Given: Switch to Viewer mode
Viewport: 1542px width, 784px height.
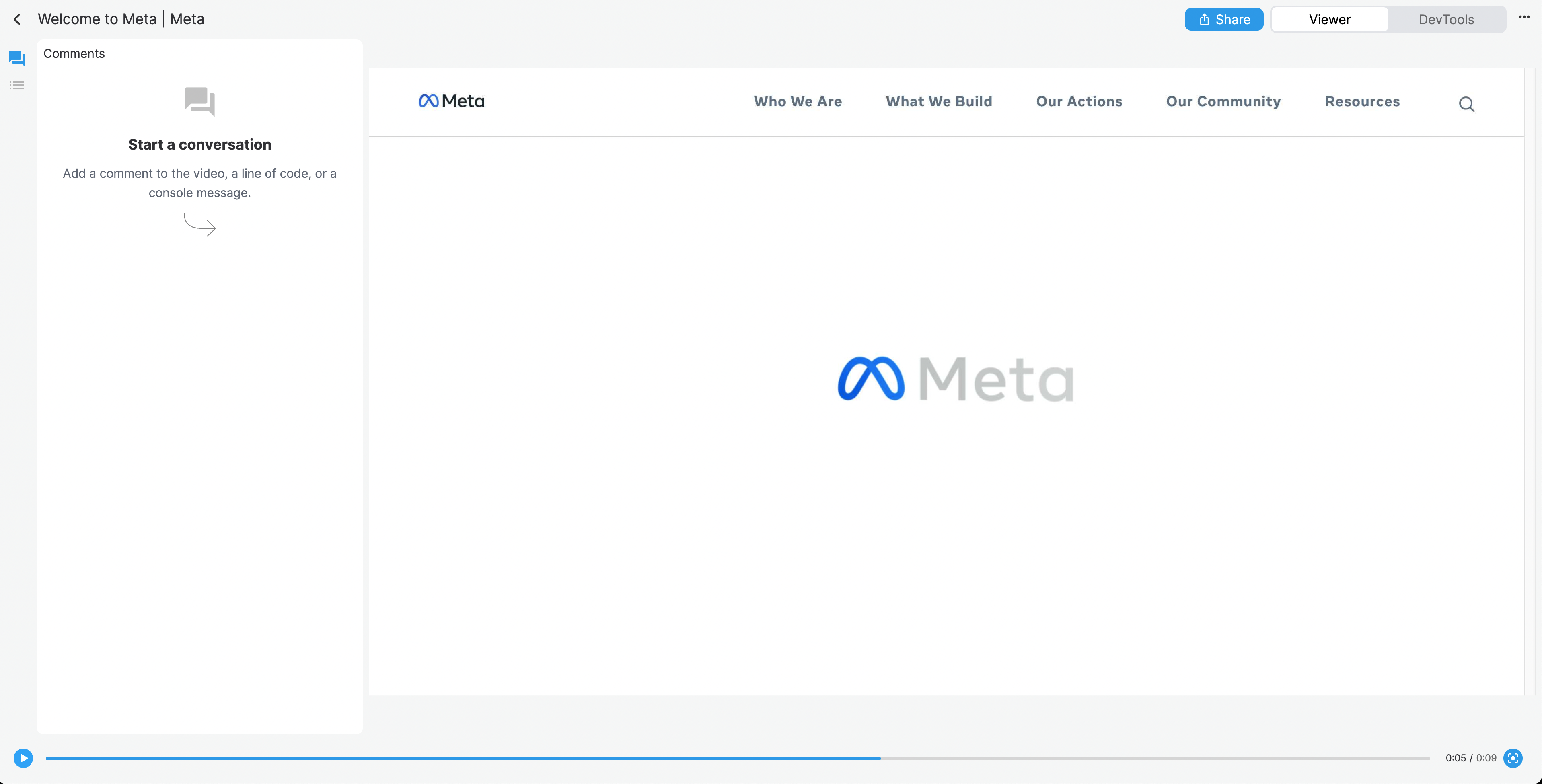Looking at the screenshot, I should (1330, 19).
